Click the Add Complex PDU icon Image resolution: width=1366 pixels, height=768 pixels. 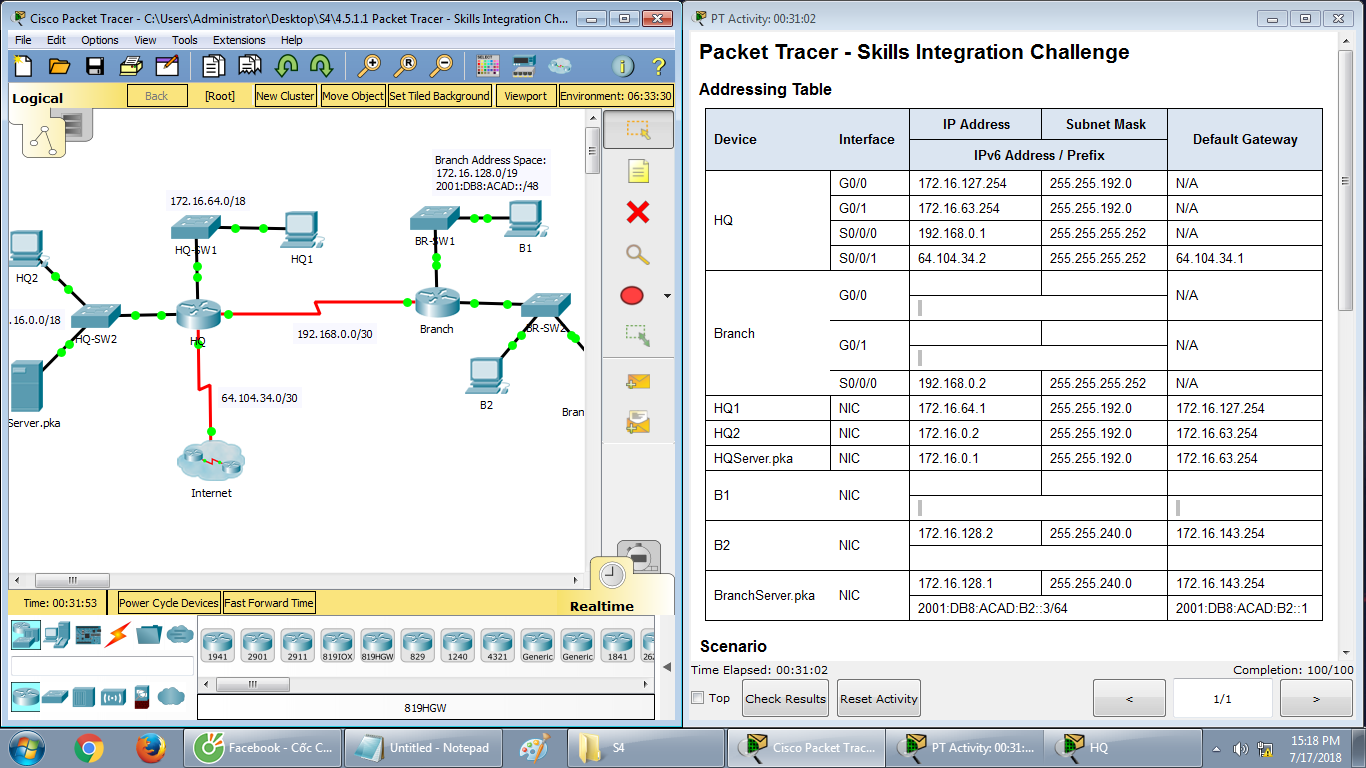tap(638, 421)
